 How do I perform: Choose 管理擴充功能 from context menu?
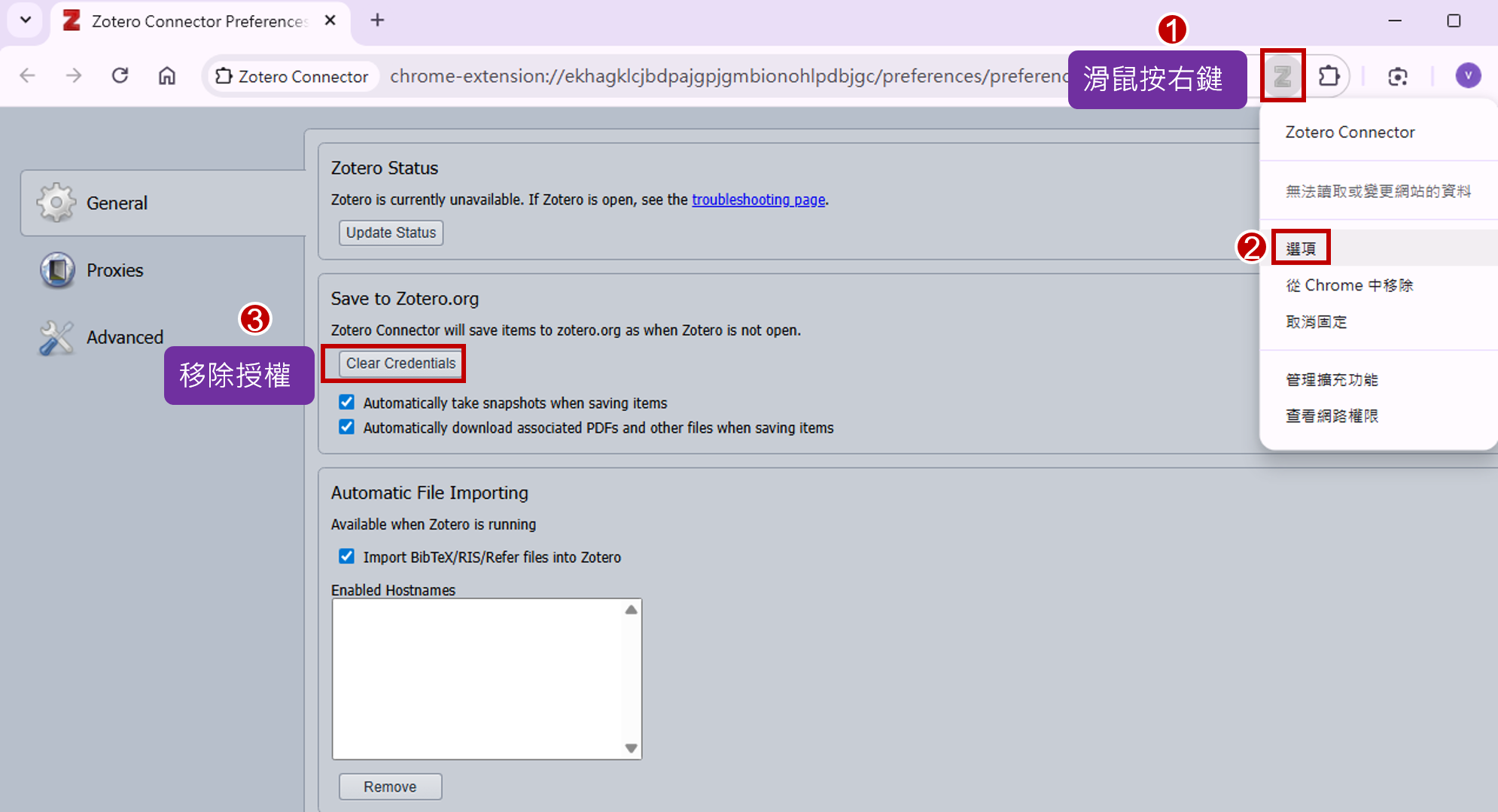(x=1332, y=380)
